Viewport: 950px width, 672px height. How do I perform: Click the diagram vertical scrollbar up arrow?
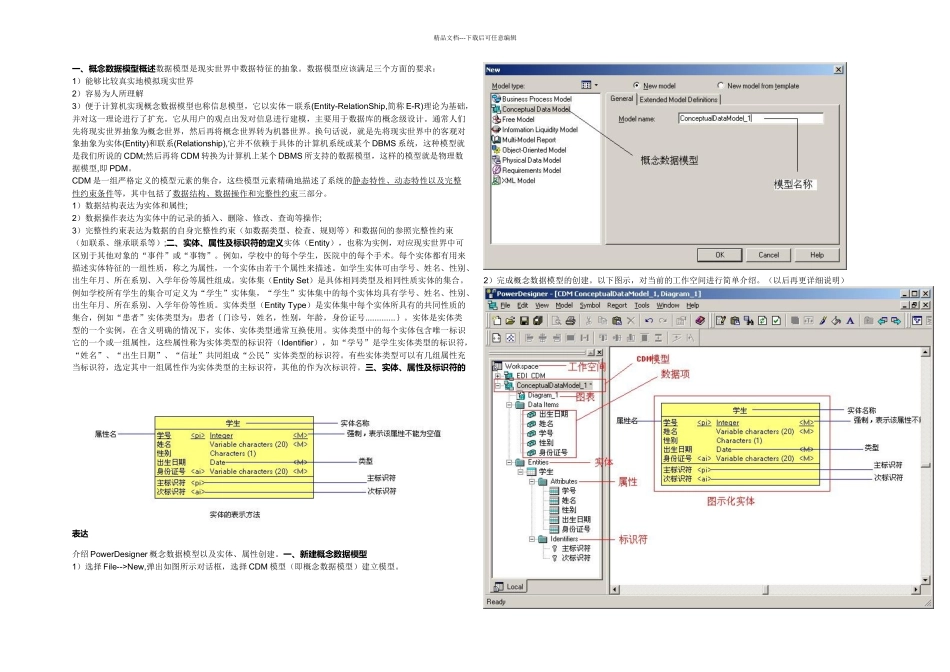[926, 352]
